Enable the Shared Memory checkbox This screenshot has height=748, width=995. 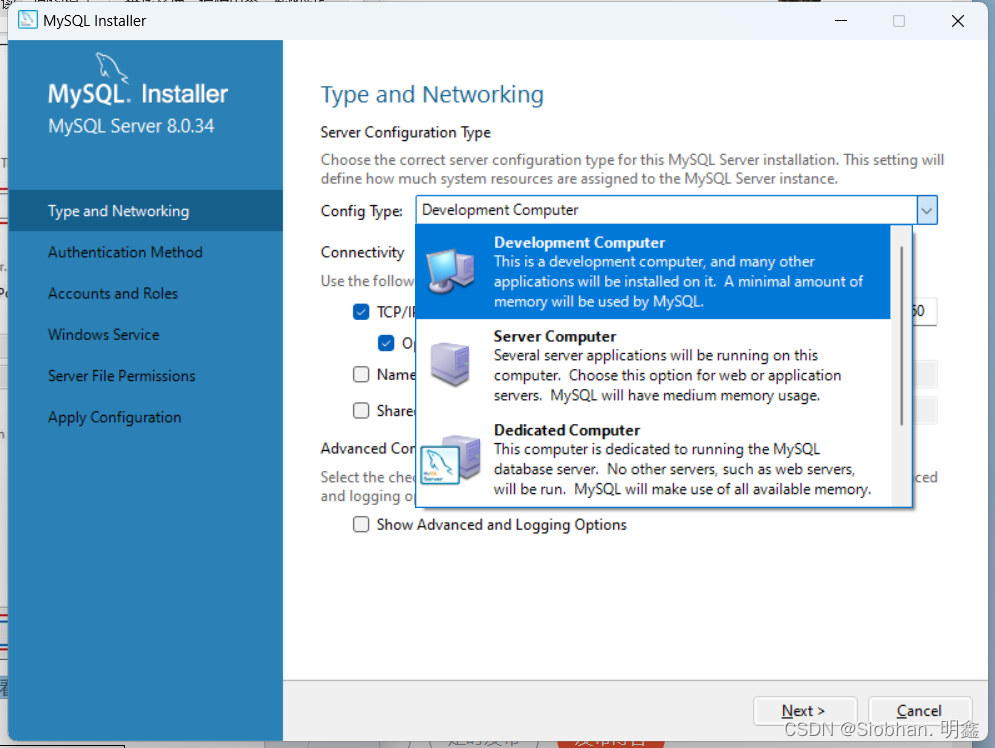coord(361,410)
